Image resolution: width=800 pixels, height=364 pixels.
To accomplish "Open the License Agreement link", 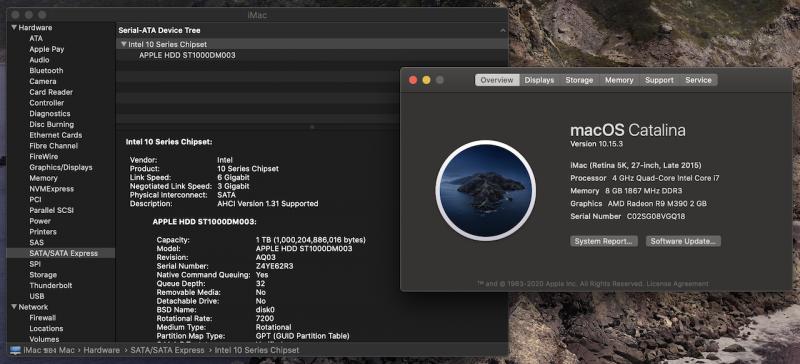I will tap(678, 283).
